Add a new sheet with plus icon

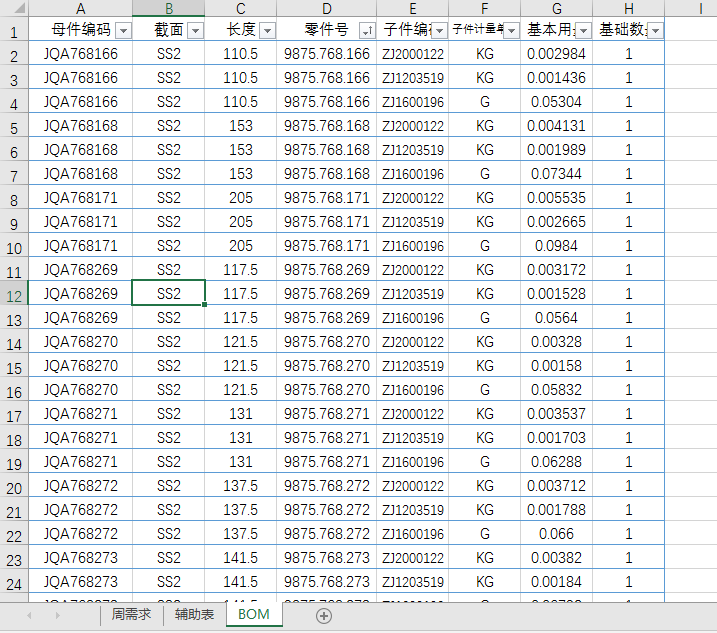pyautogui.click(x=324, y=616)
